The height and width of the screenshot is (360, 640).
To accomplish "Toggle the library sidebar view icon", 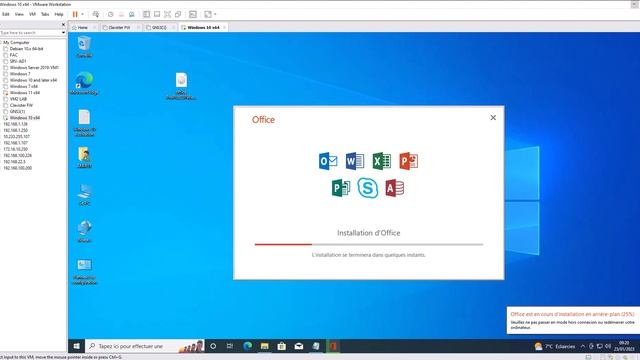I will (146, 14).
